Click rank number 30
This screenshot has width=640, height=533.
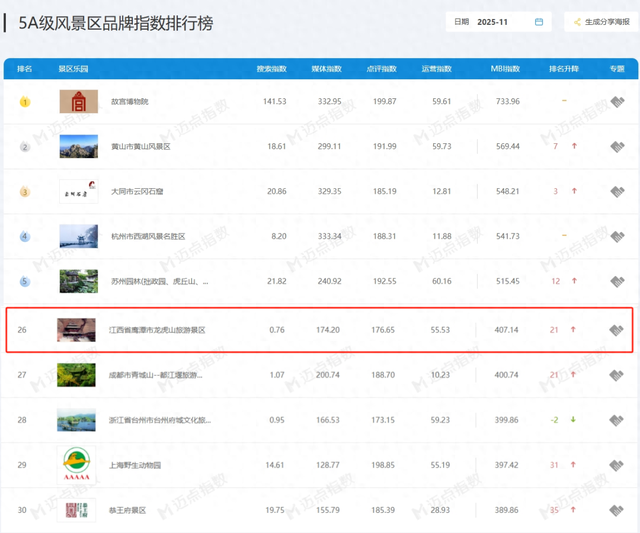(x=22, y=510)
